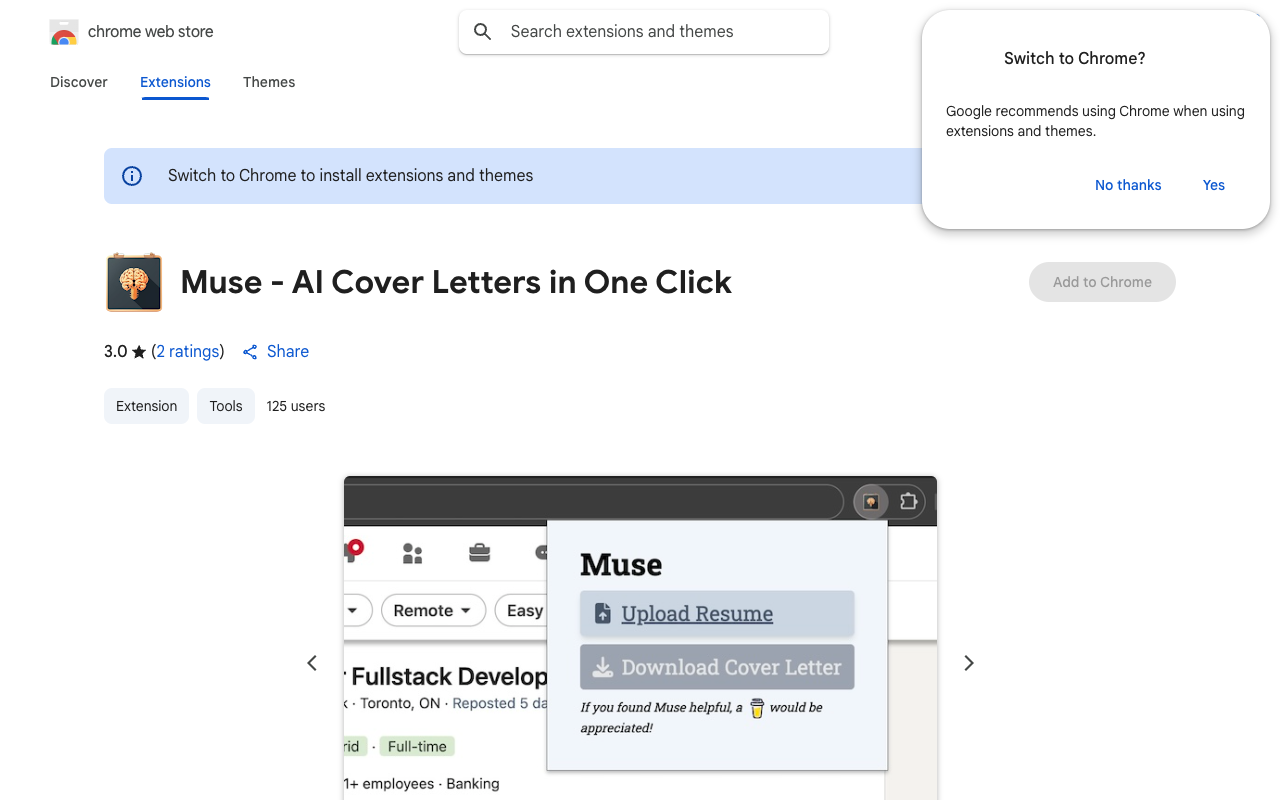Click Add to Chrome button
Screen dimensions: 1280x800
point(1102,282)
